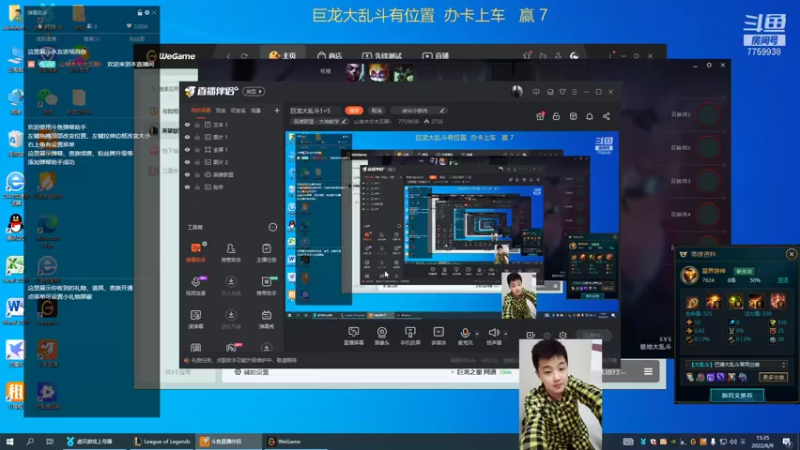800x450 pixels.
Task: Click the 开始直播 start button
Action: pos(593,335)
